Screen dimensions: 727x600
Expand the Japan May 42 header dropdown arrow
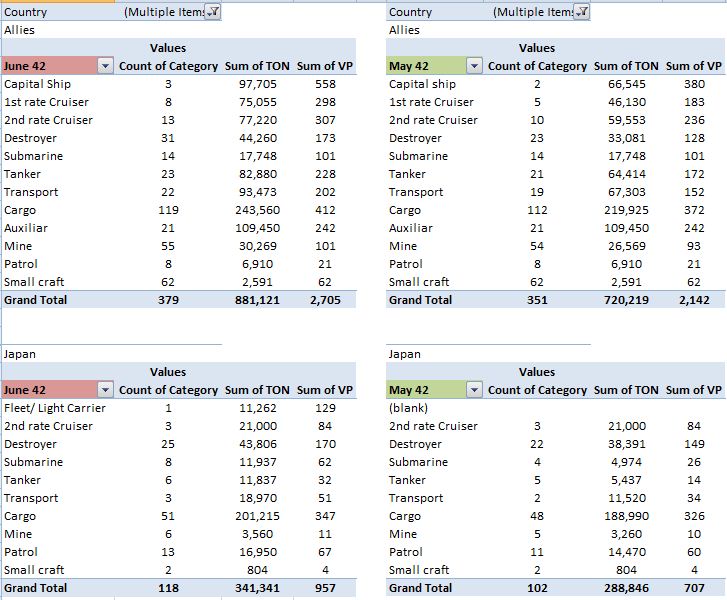(474, 390)
